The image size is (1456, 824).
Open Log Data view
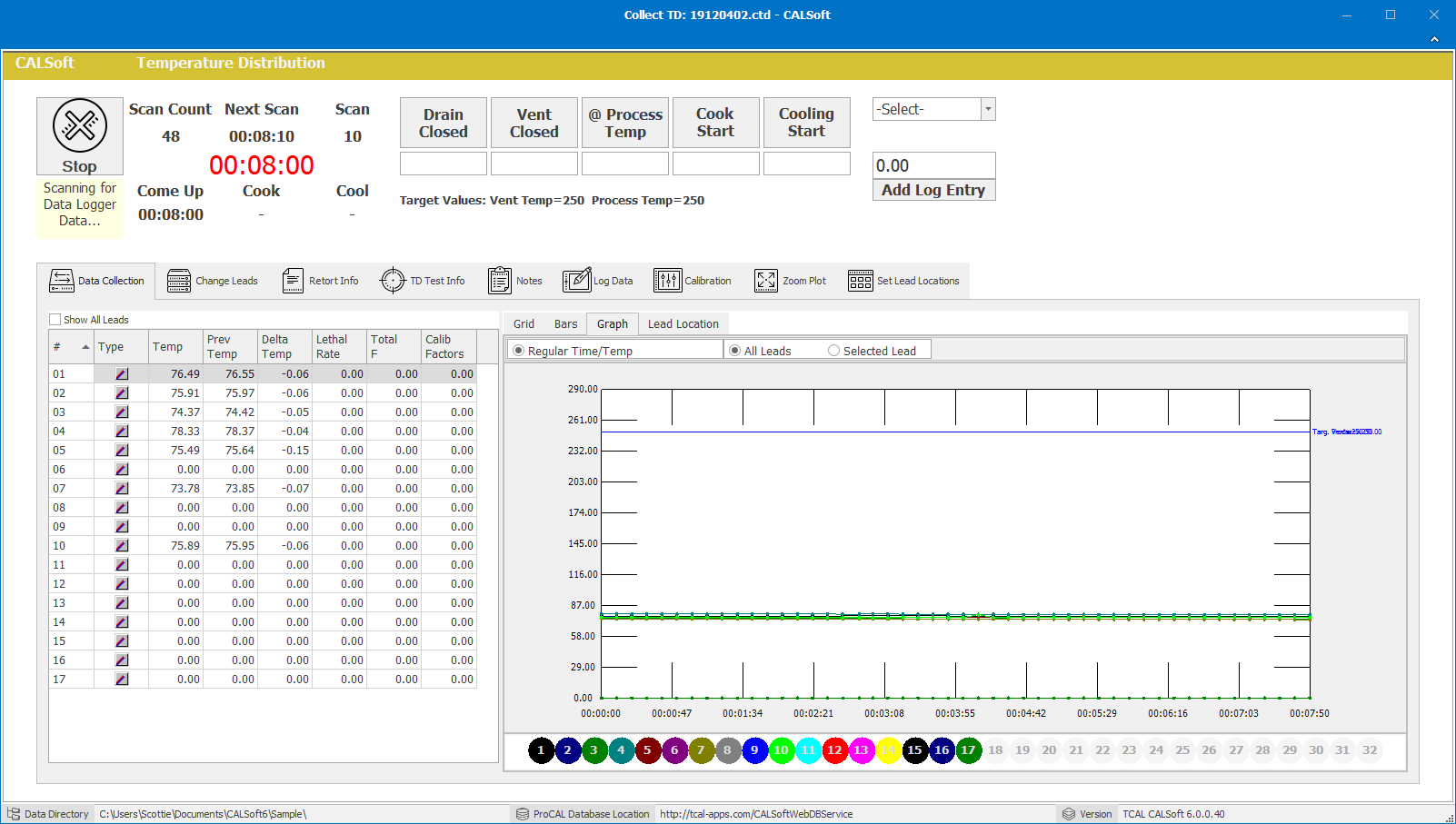597,281
